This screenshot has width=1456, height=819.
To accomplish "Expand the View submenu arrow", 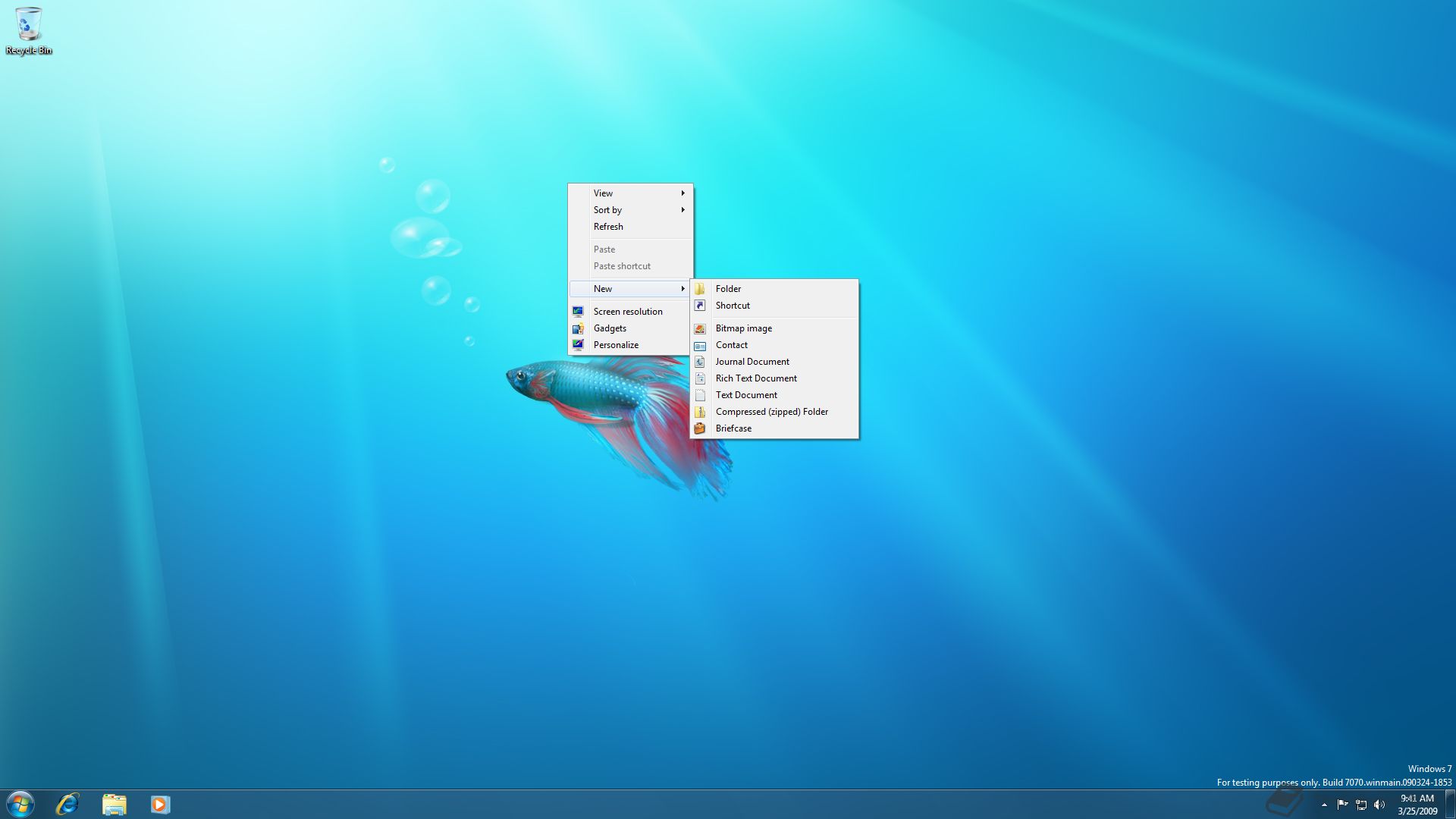I will (682, 193).
